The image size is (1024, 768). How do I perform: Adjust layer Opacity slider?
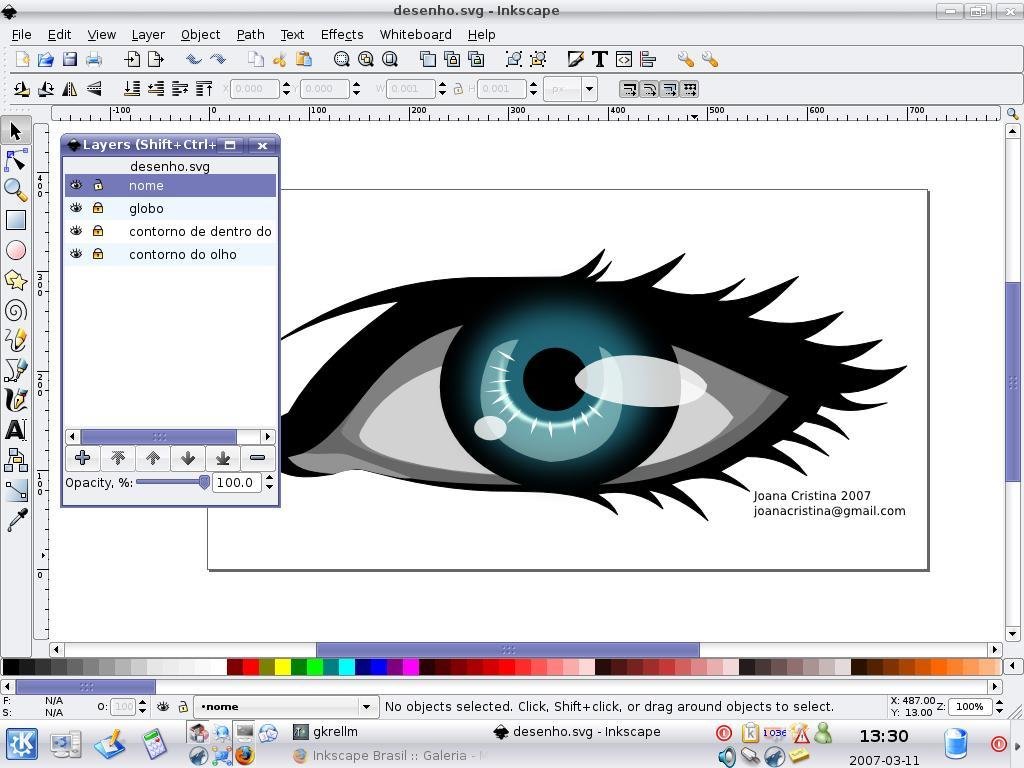click(x=173, y=483)
